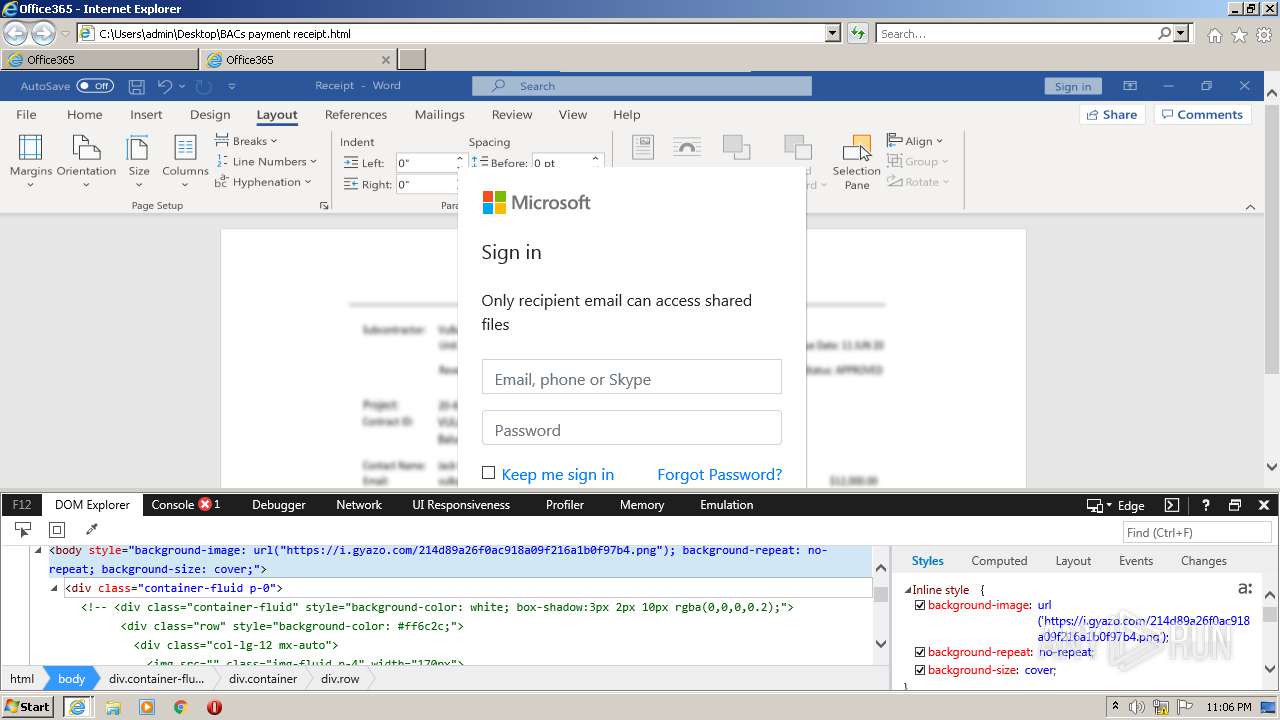Click the pseudo-class a: icon in the Styles pane
Screen dimensions: 1280x720
(x=1245, y=589)
